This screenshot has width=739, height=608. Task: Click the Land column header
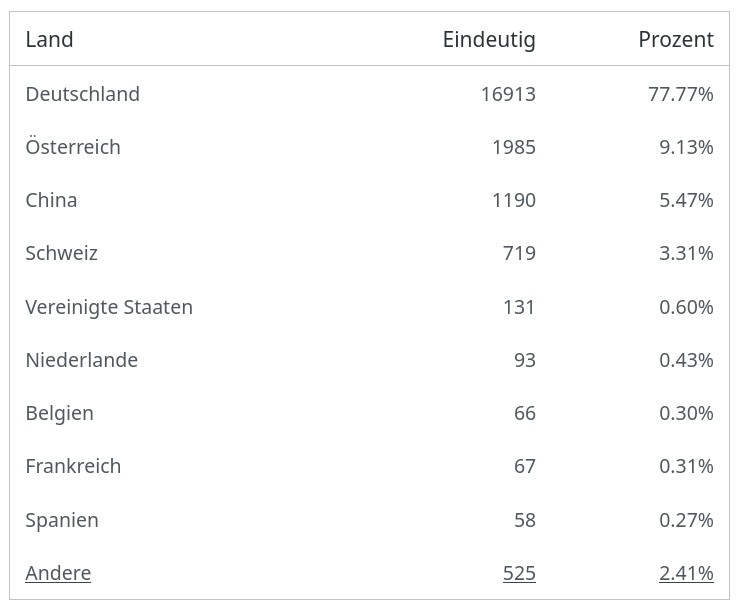coord(49,39)
